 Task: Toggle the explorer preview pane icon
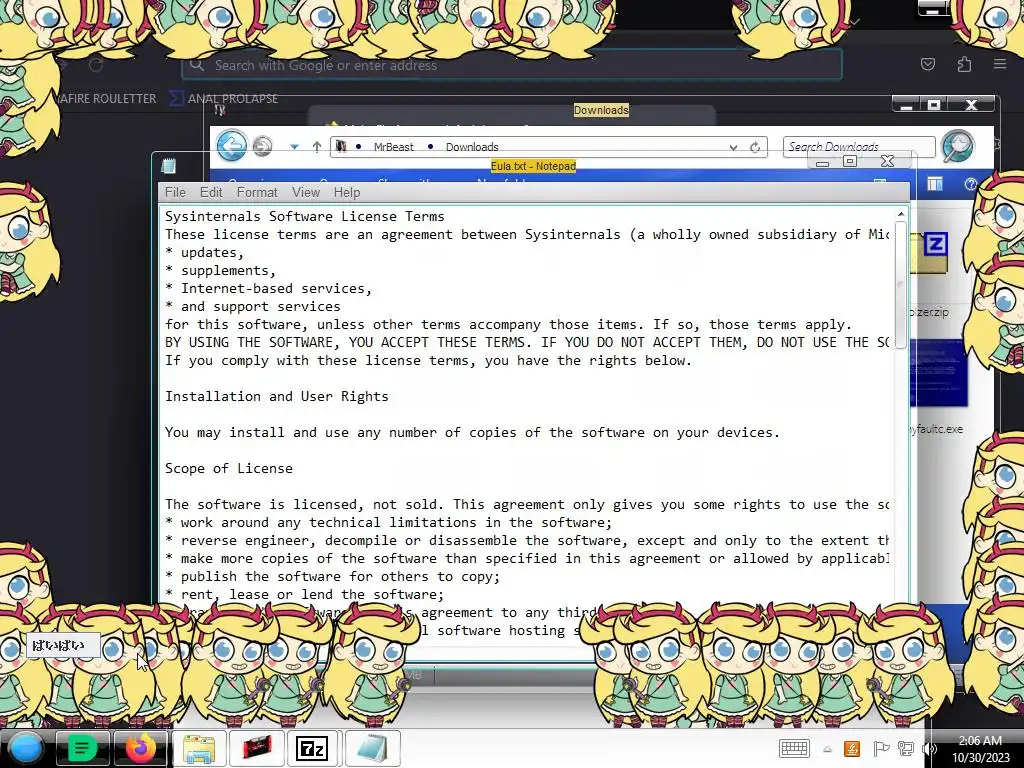(x=935, y=185)
